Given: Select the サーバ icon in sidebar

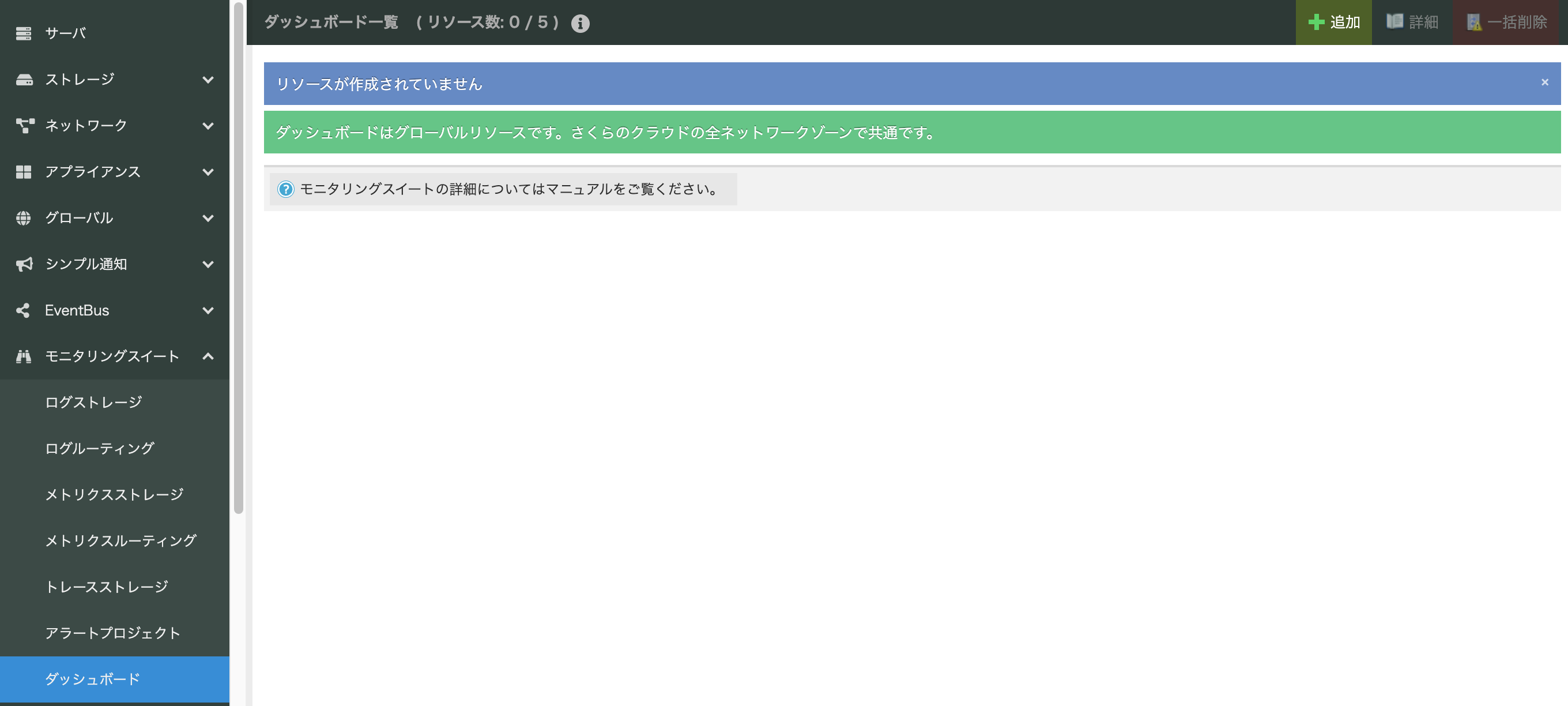Looking at the screenshot, I should tap(24, 33).
